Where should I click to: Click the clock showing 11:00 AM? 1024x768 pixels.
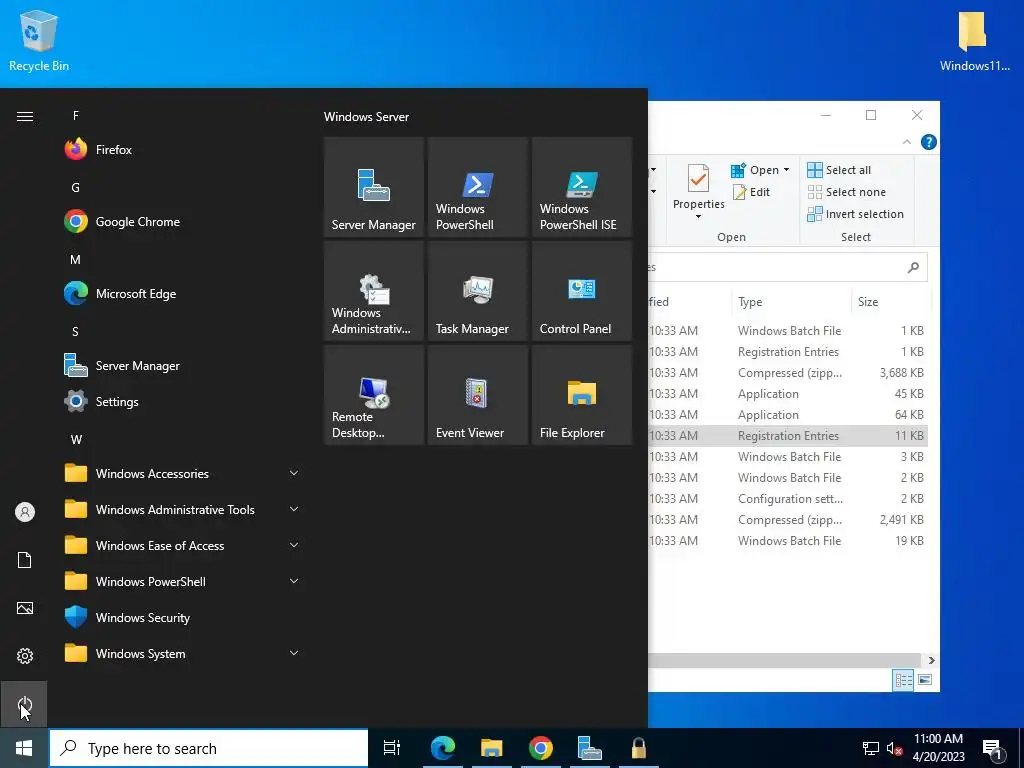tap(938, 739)
